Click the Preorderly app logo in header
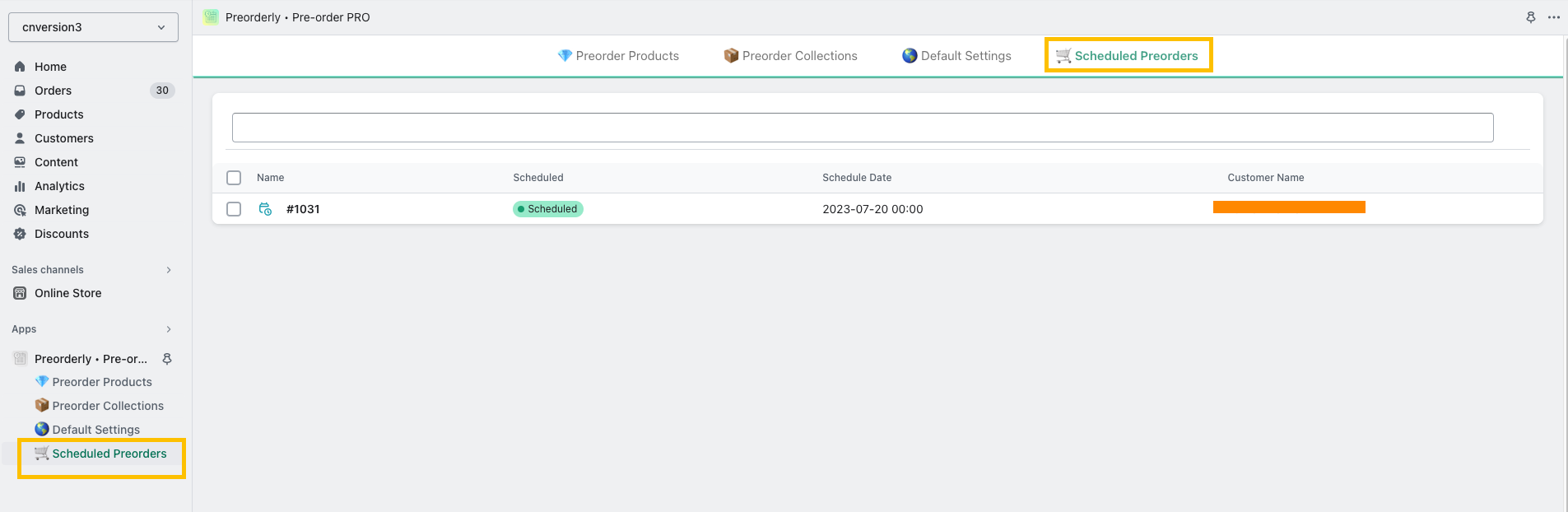This screenshot has width=1568, height=512. pyautogui.click(x=211, y=17)
